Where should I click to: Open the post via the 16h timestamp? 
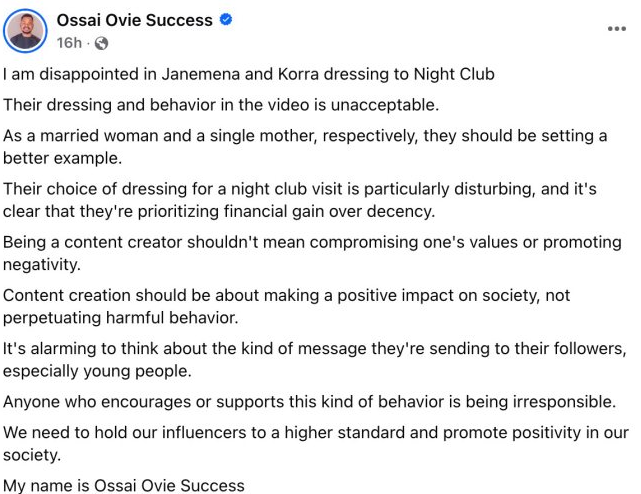[69, 43]
